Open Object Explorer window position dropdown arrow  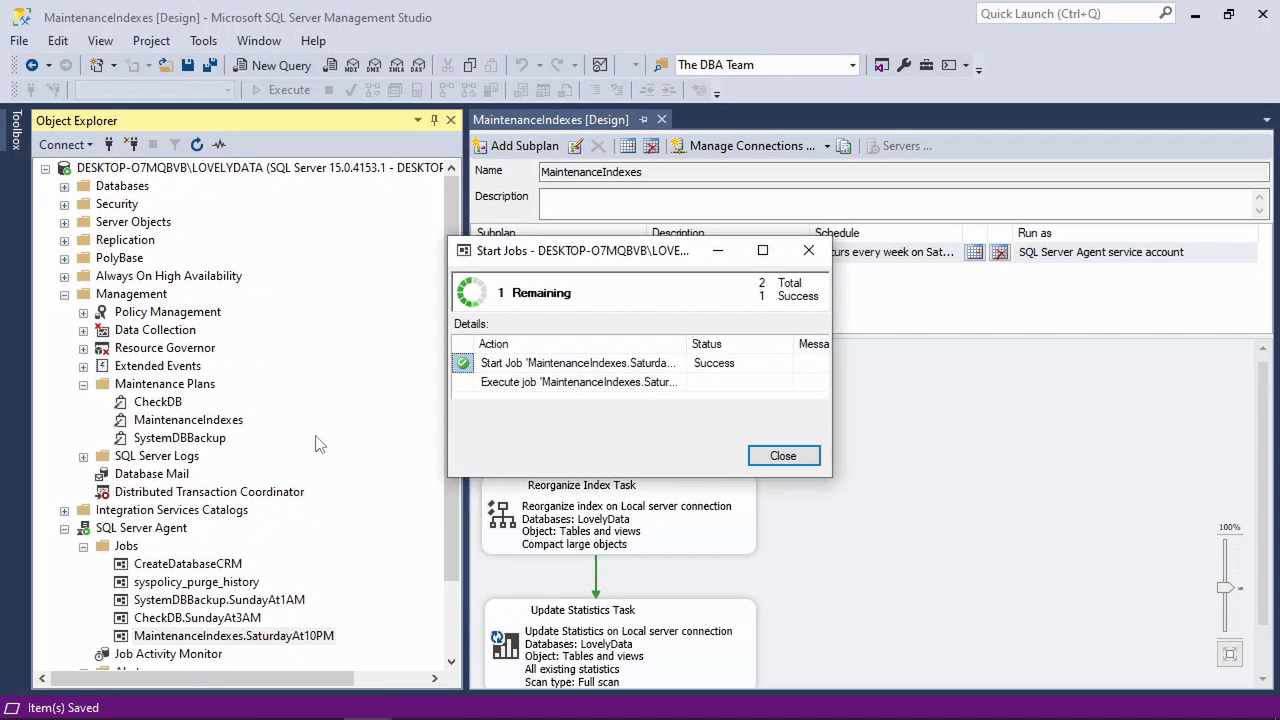tap(417, 120)
